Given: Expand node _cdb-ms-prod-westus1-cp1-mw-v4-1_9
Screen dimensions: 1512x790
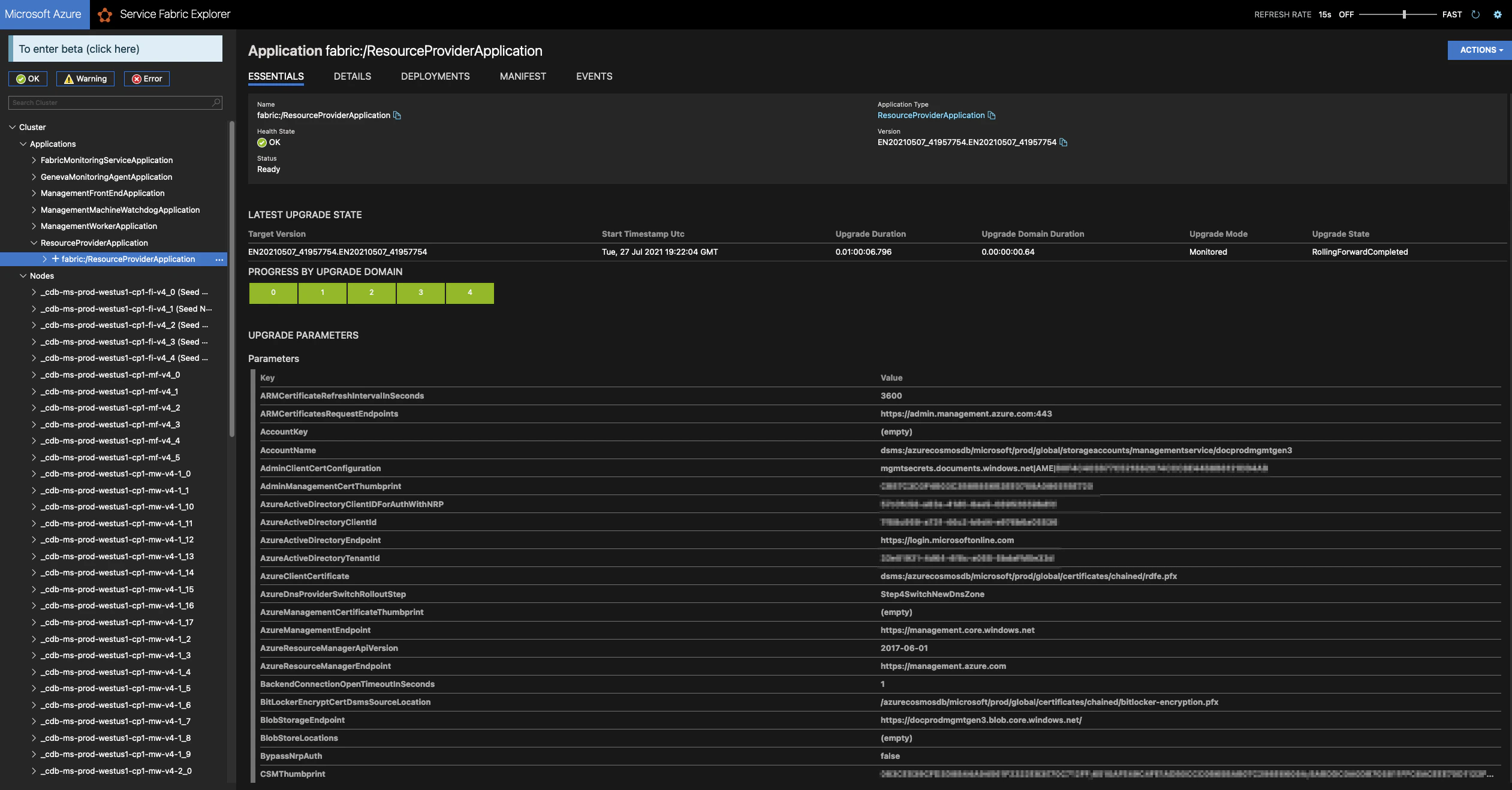Looking at the screenshot, I should point(34,754).
